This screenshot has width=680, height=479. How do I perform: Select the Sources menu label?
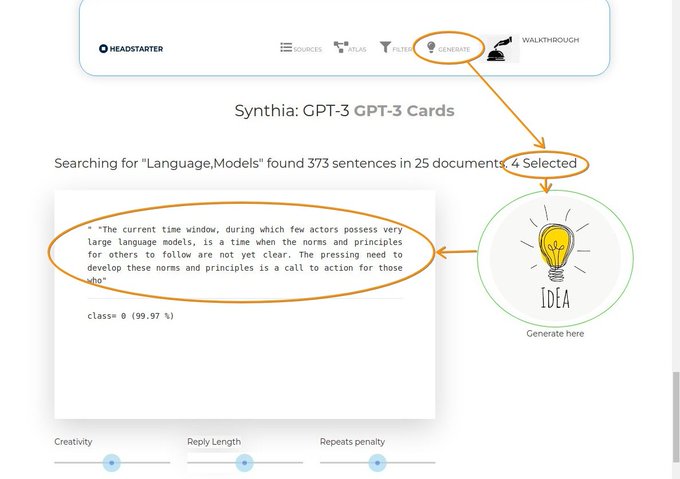(307, 49)
